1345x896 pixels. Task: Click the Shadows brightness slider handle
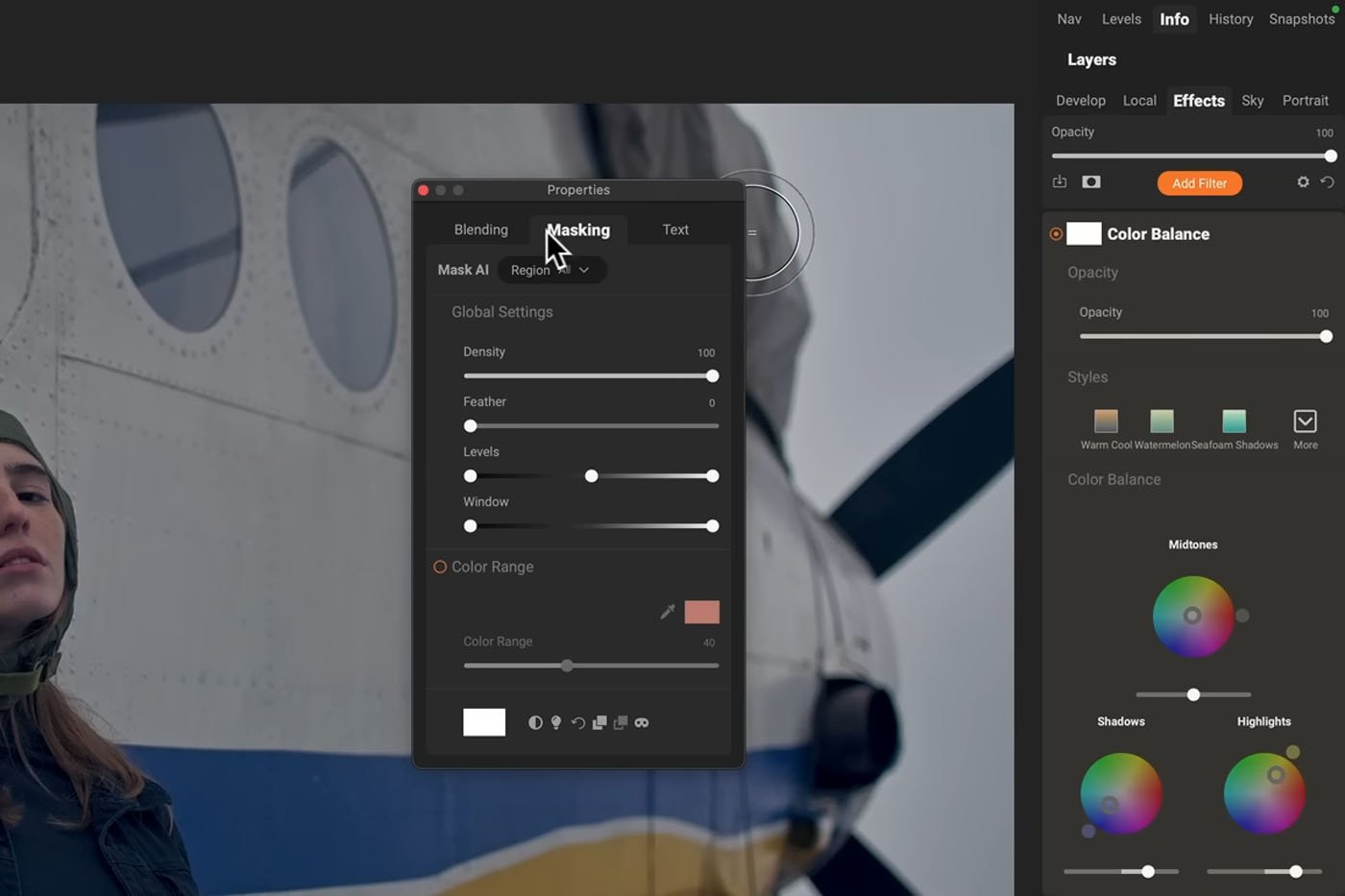1148,871
